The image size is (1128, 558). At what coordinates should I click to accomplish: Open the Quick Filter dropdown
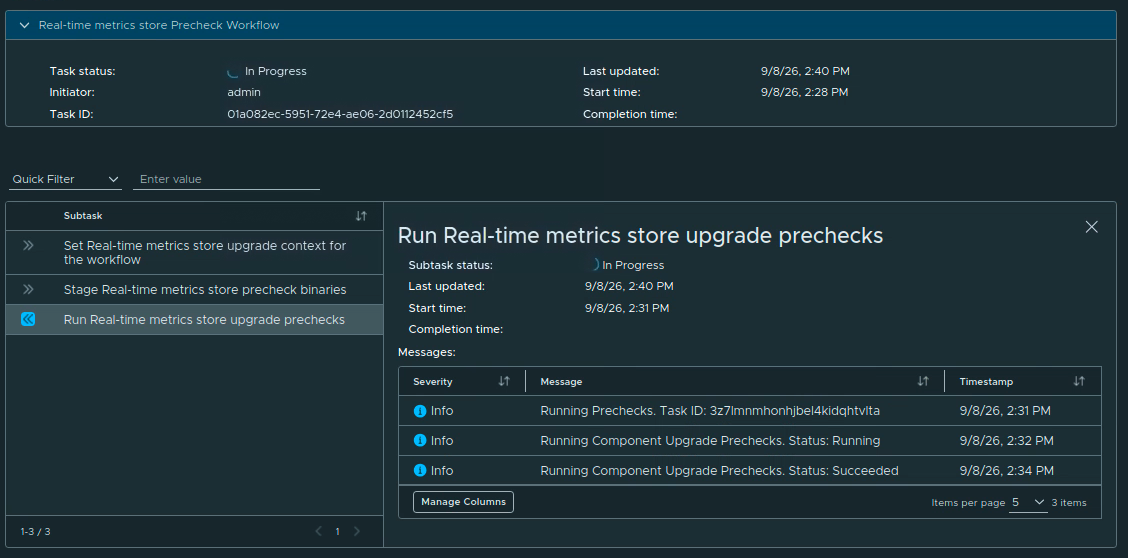pyautogui.click(x=65, y=179)
